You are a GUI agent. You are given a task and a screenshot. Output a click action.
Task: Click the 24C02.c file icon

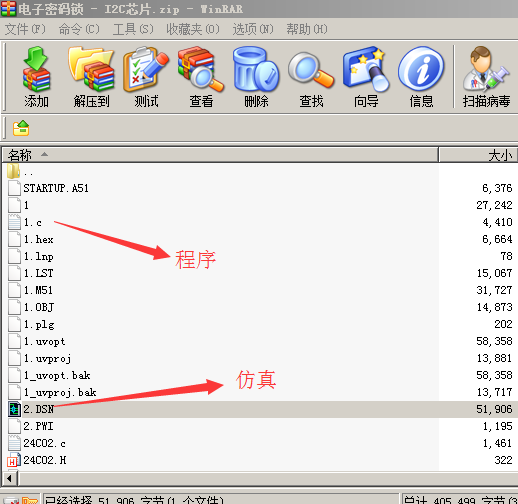click(x=14, y=443)
